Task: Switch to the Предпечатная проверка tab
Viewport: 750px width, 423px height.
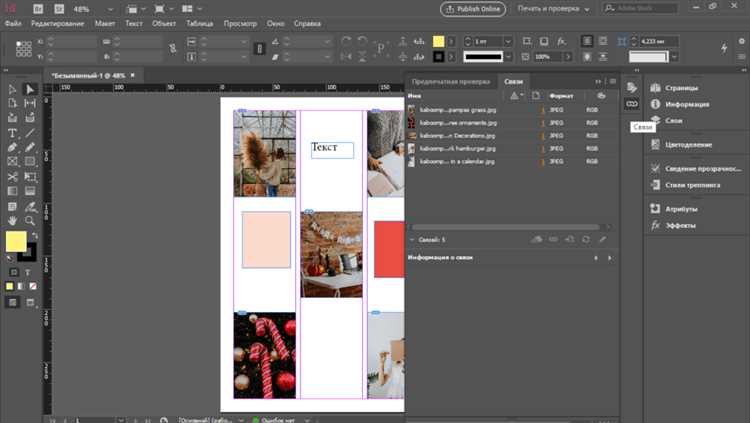Action: coord(451,80)
